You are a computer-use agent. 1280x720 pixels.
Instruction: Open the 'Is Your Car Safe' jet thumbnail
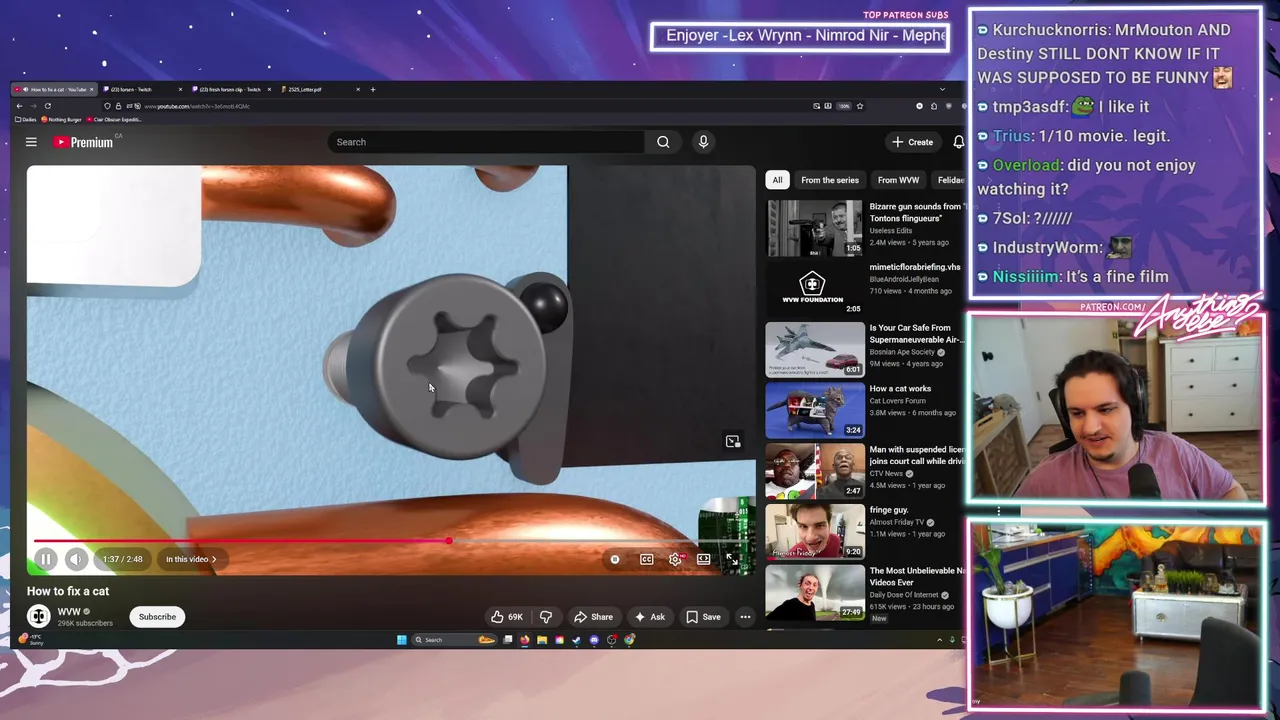814,349
